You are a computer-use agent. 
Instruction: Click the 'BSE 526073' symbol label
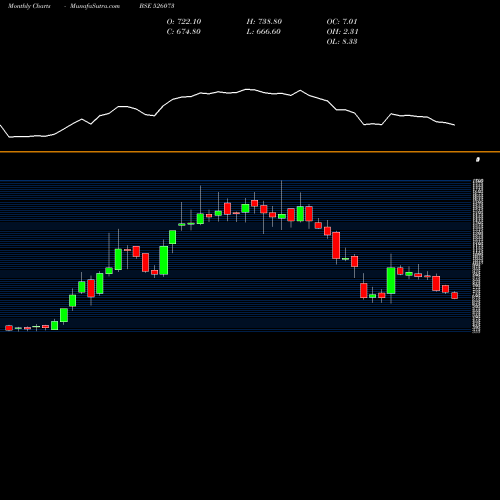157,6
